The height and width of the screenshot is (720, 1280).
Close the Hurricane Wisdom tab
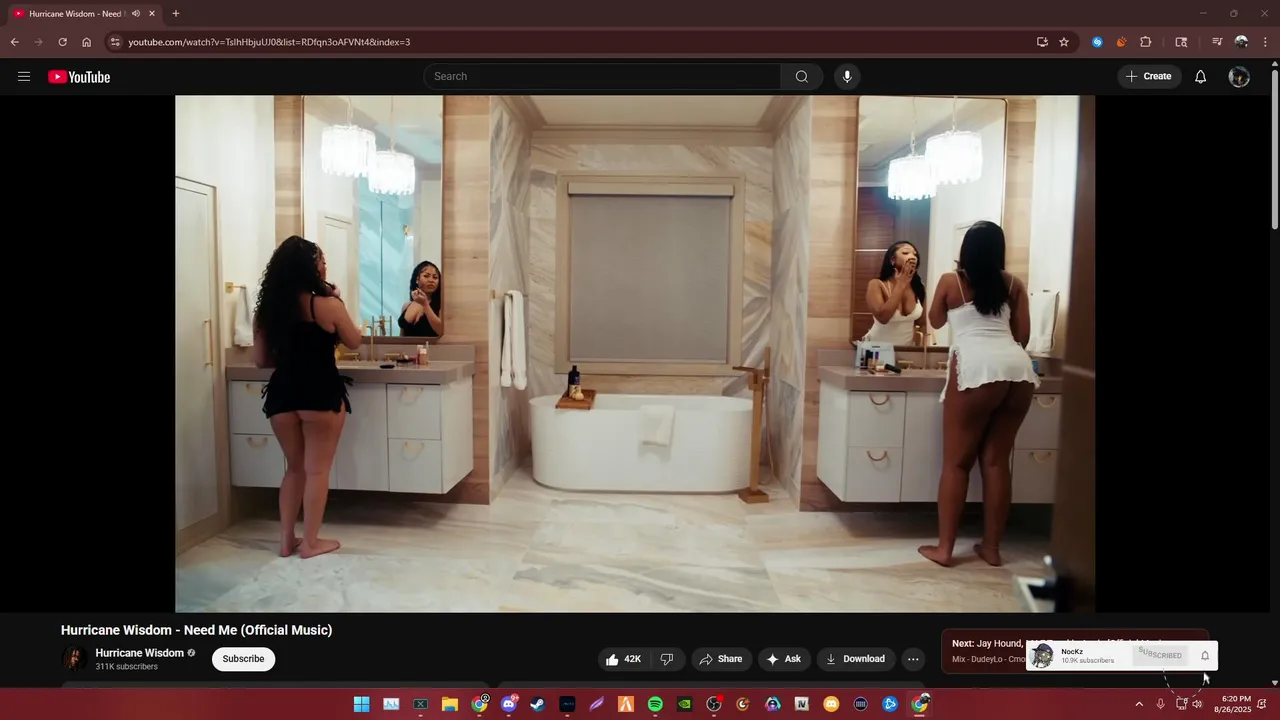(152, 14)
